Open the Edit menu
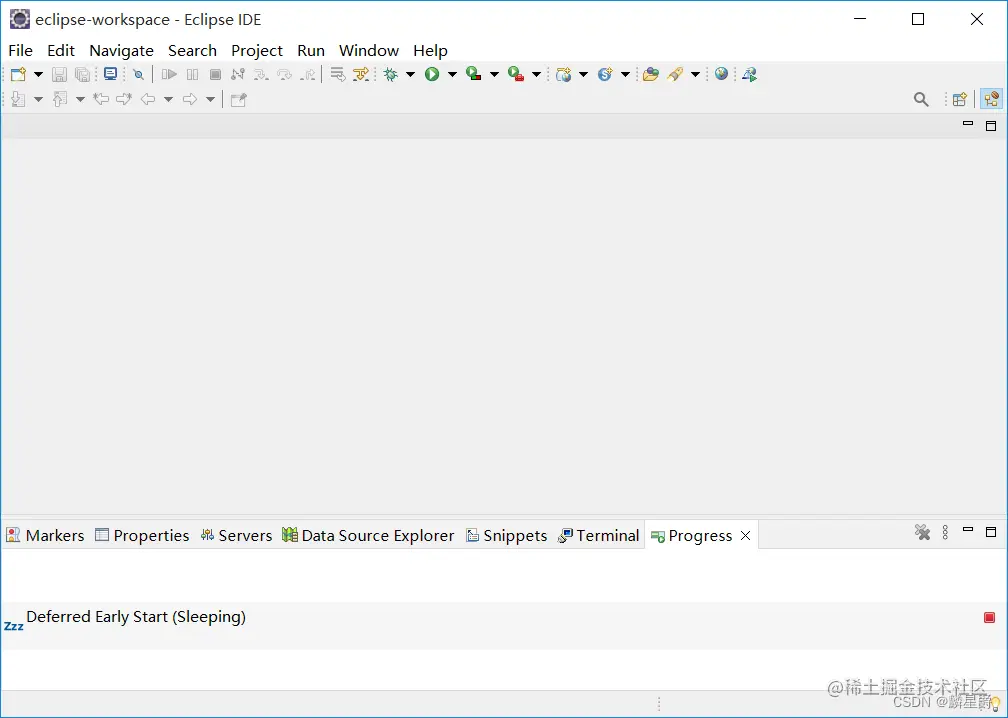 [61, 50]
